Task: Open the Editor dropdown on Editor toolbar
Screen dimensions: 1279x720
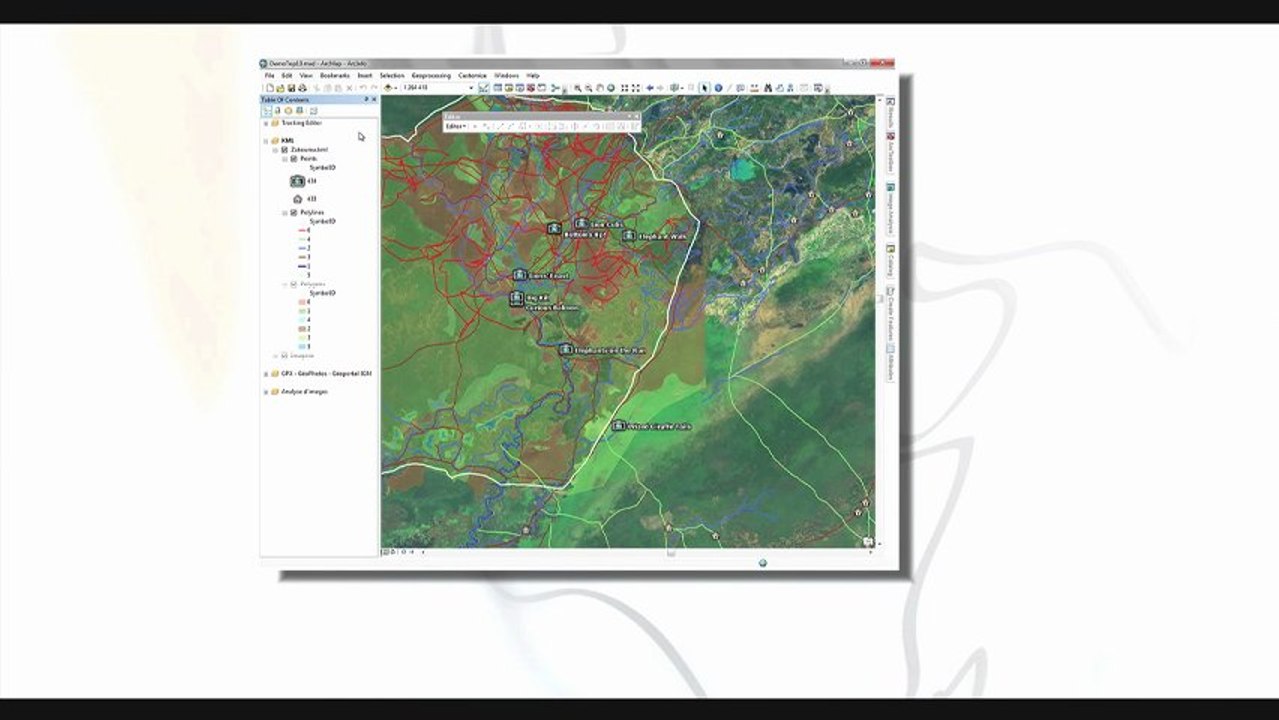Action: tap(456, 126)
